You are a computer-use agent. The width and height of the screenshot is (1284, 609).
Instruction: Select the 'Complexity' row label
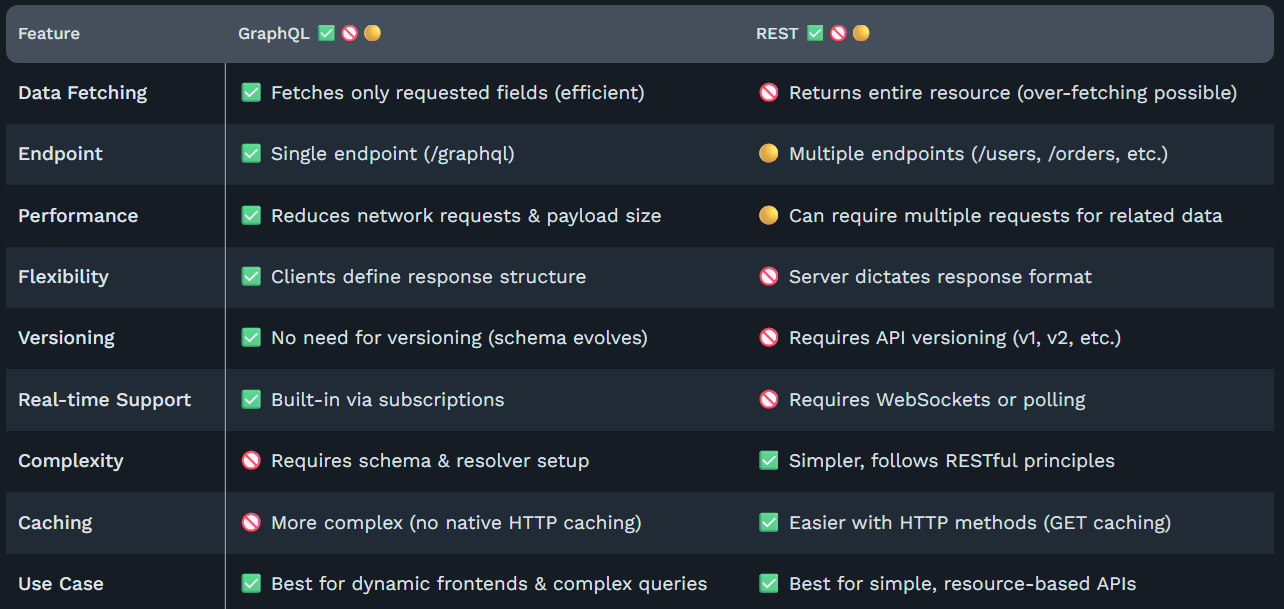[x=71, y=461]
